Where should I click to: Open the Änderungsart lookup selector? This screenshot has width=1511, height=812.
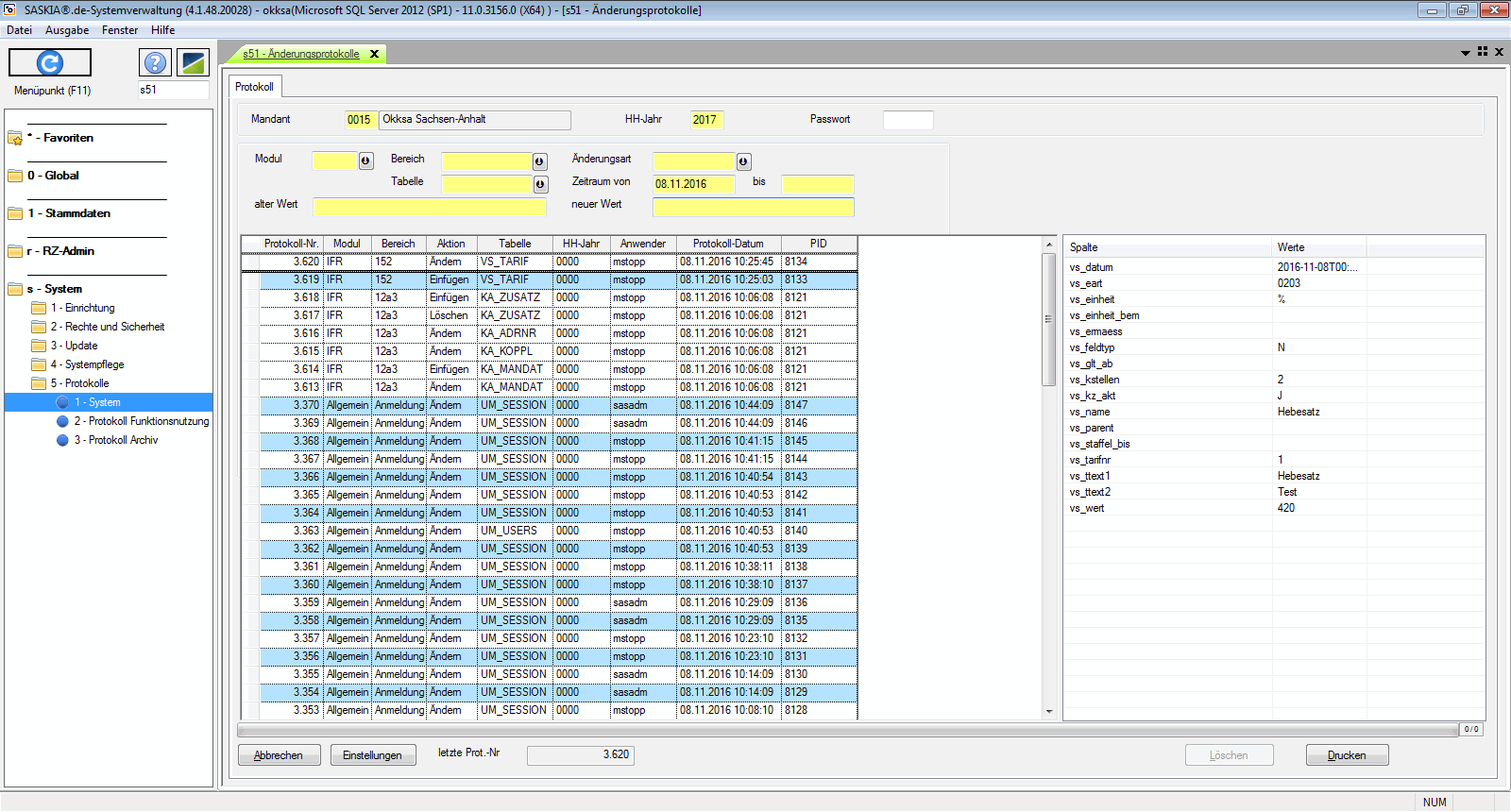[x=743, y=161]
